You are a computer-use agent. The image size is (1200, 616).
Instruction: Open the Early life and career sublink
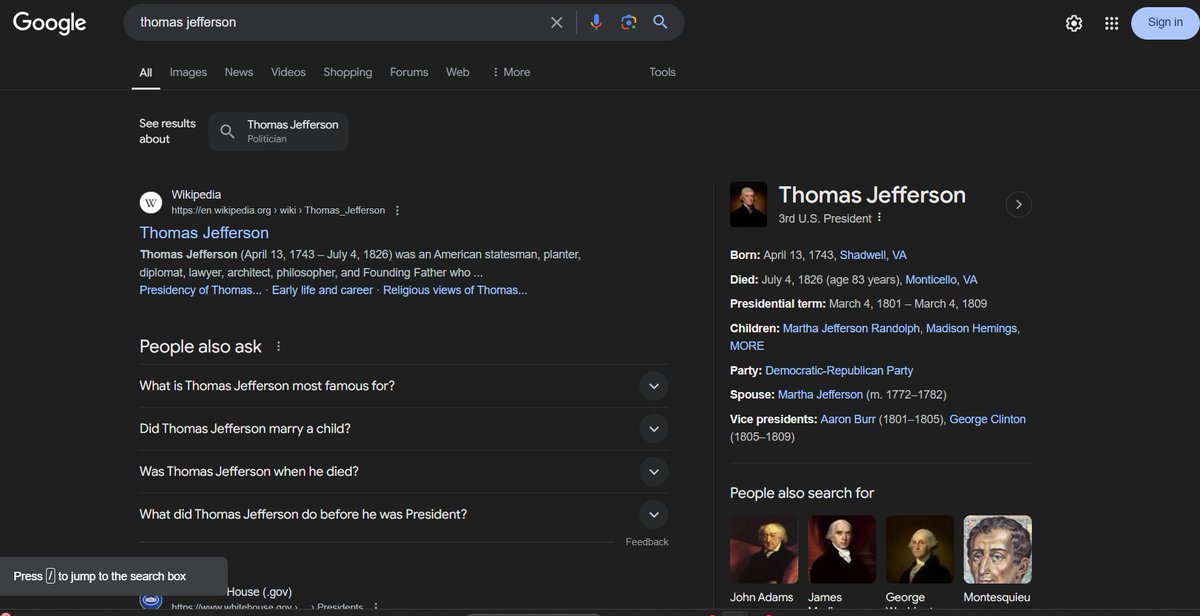(x=322, y=290)
